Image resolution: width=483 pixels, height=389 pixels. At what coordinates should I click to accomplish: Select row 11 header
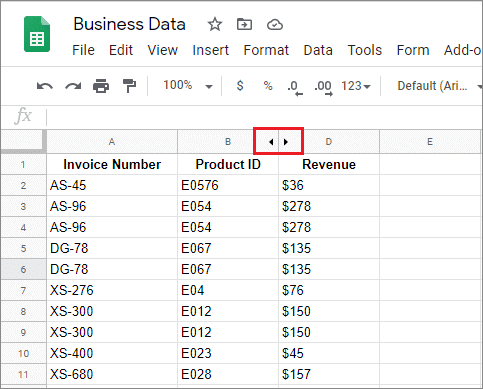23,374
